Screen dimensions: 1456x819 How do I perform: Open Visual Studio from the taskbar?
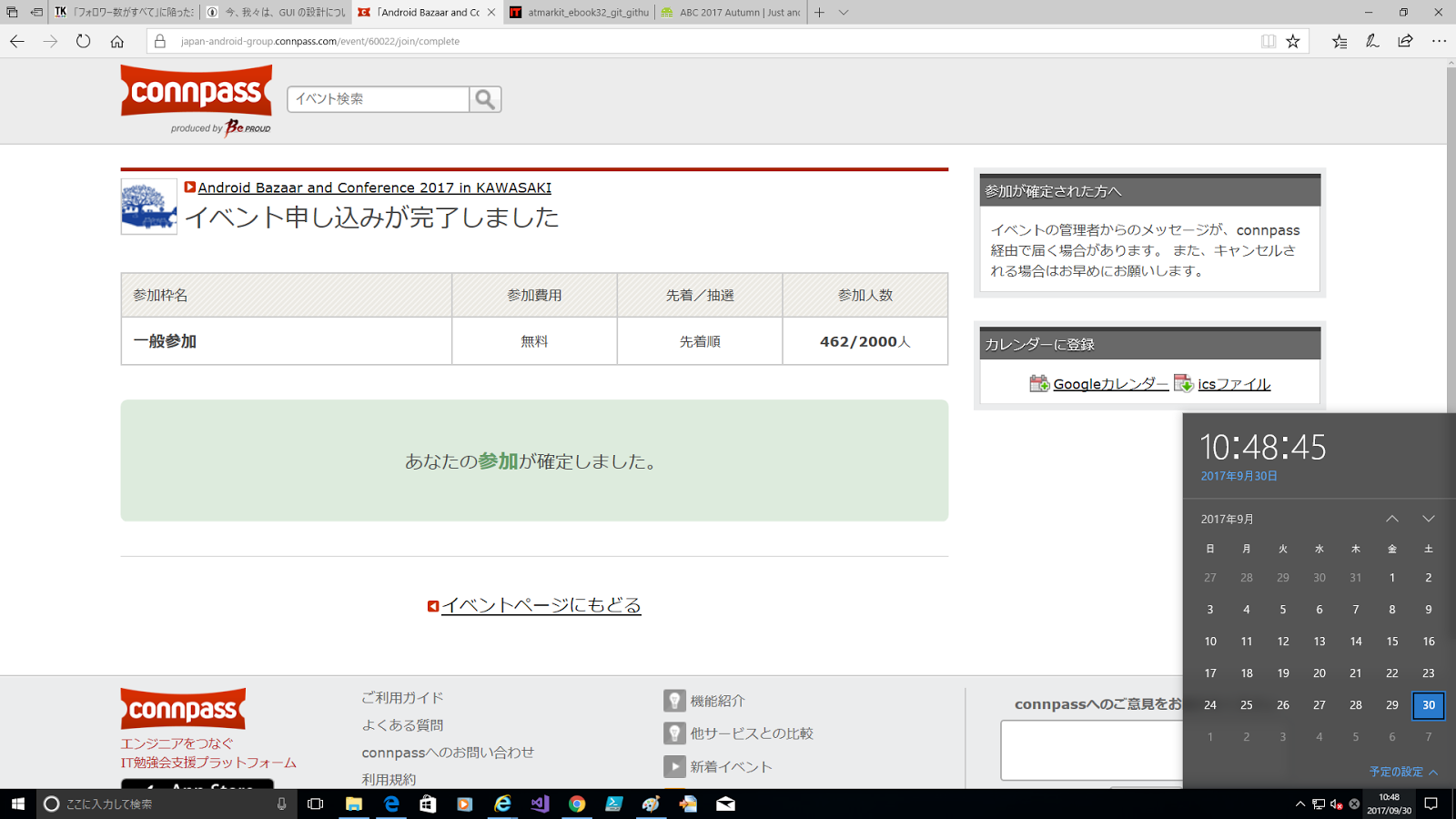[x=540, y=804]
